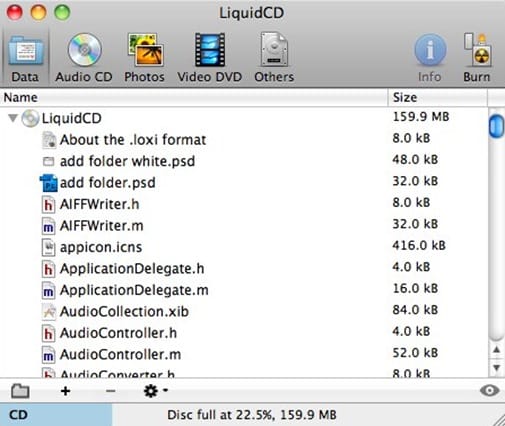Screen dimensions: 505x426
Task: Remove item with the minus button
Action: (x=110, y=391)
